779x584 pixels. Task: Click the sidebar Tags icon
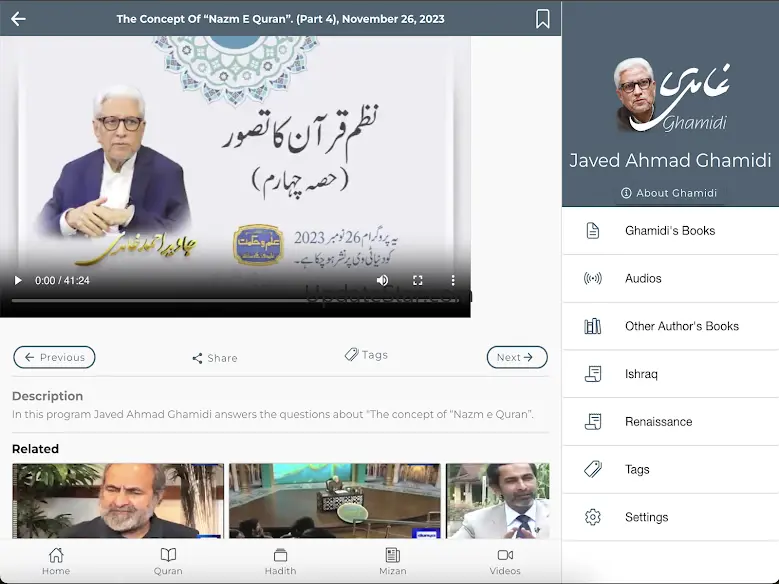593,469
